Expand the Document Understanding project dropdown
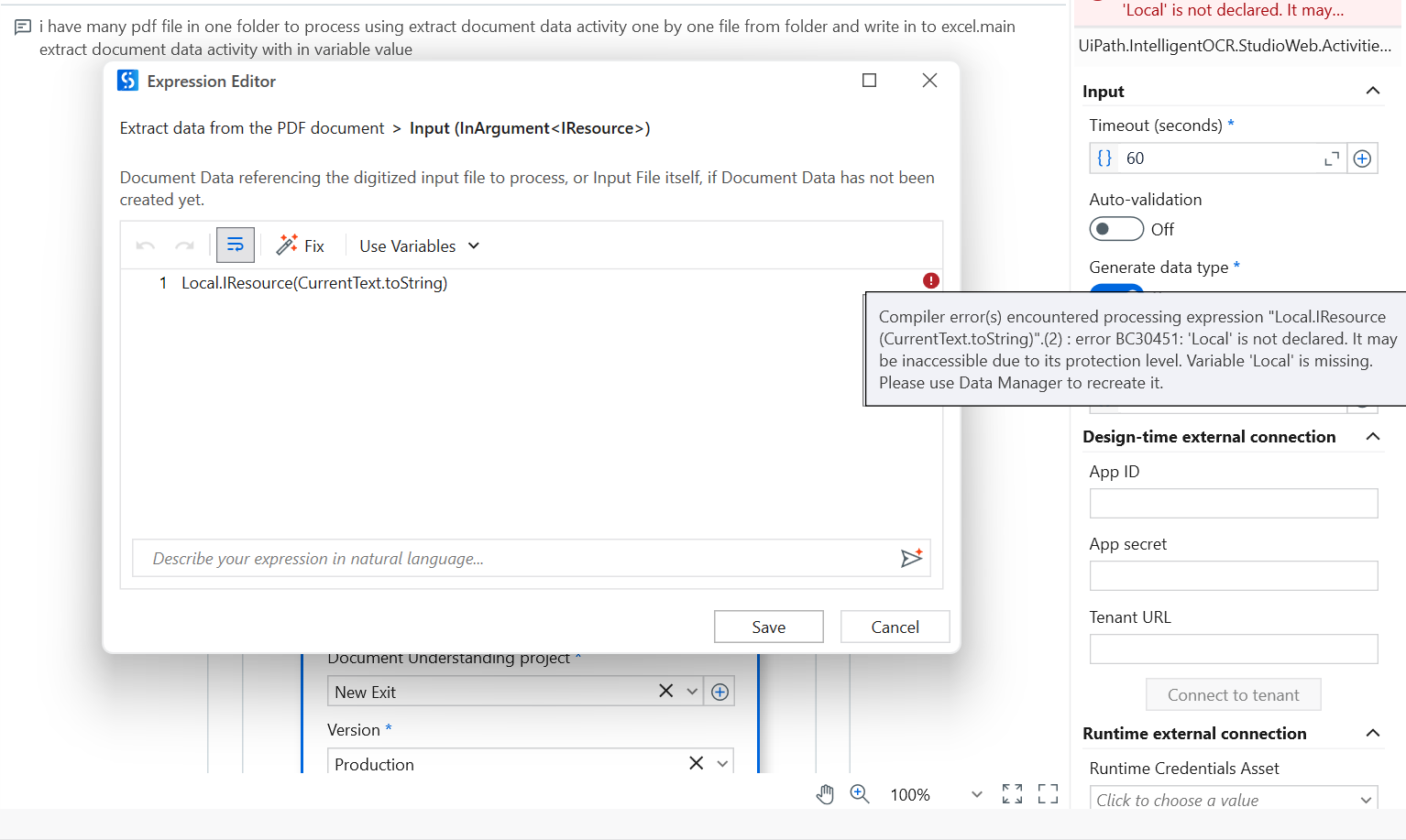 692,692
